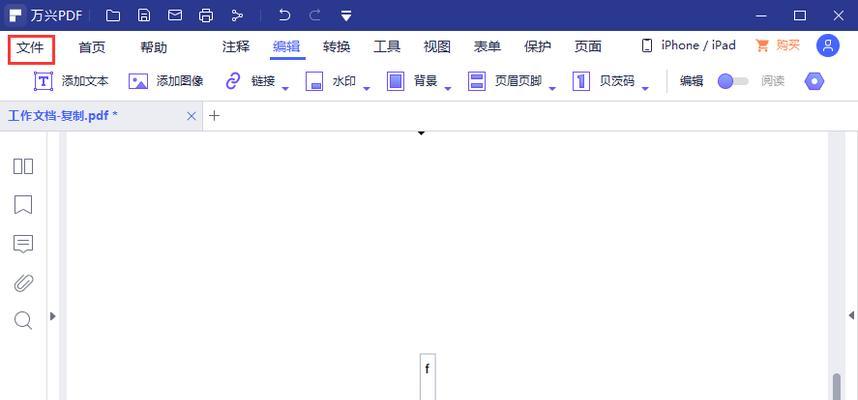
Task: Click the 购买 purchase button
Action: coord(778,45)
